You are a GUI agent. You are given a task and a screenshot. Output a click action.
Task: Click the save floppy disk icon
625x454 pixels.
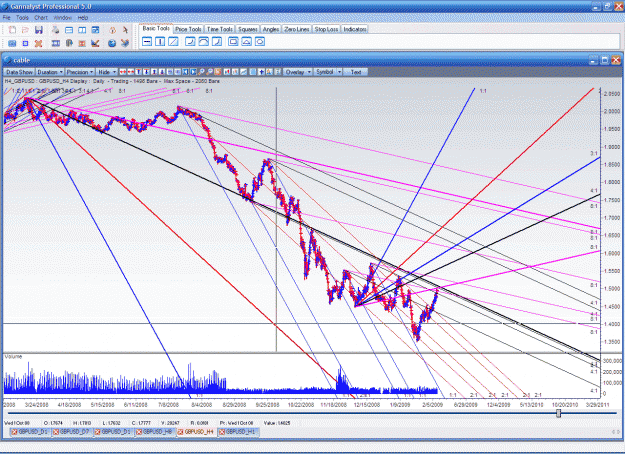[39, 30]
